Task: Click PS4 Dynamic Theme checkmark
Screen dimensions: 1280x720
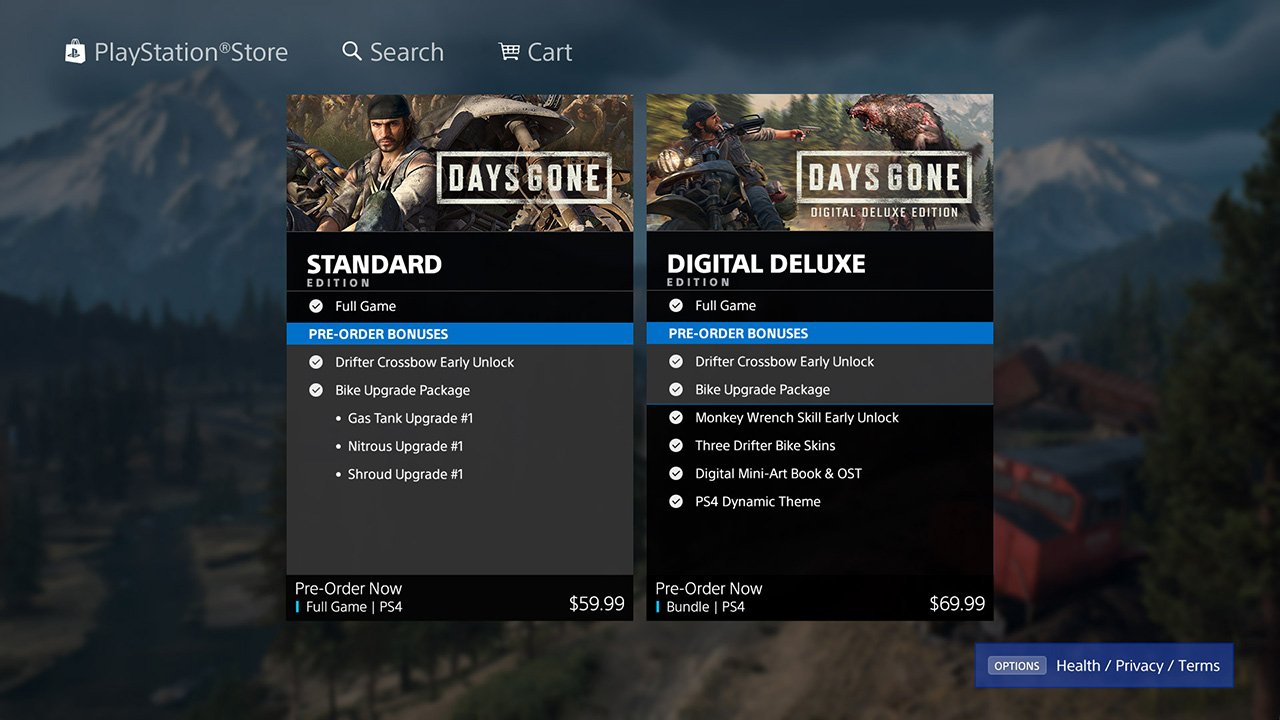Action: 676,501
